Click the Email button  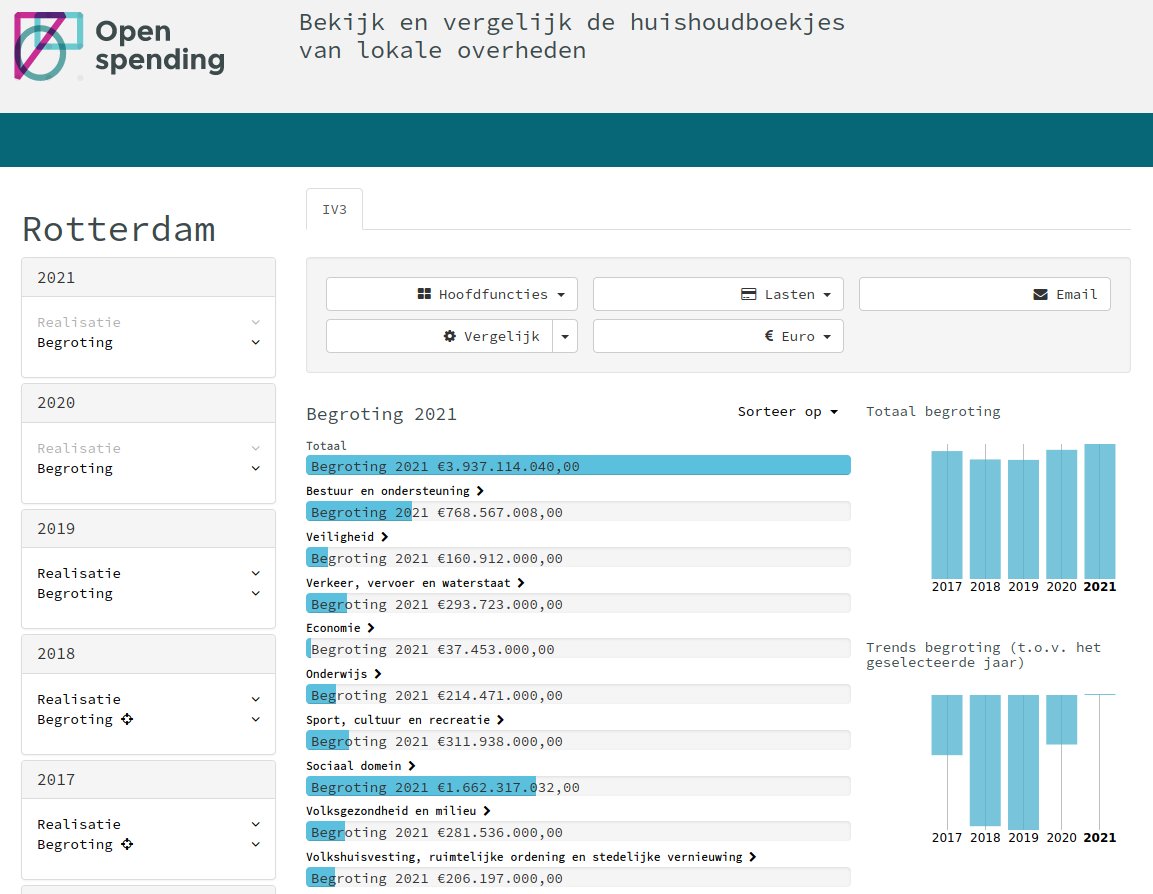(x=984, y=293)
